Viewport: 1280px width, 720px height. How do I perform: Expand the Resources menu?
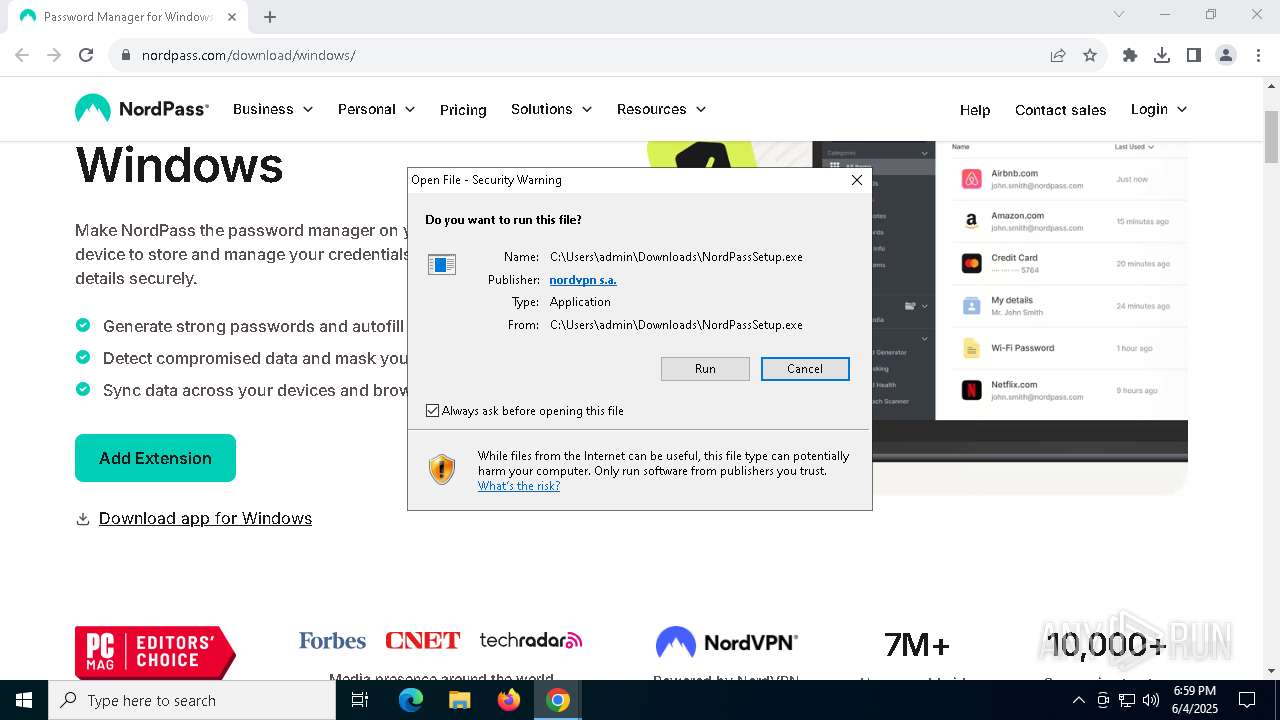pos(661,109)
